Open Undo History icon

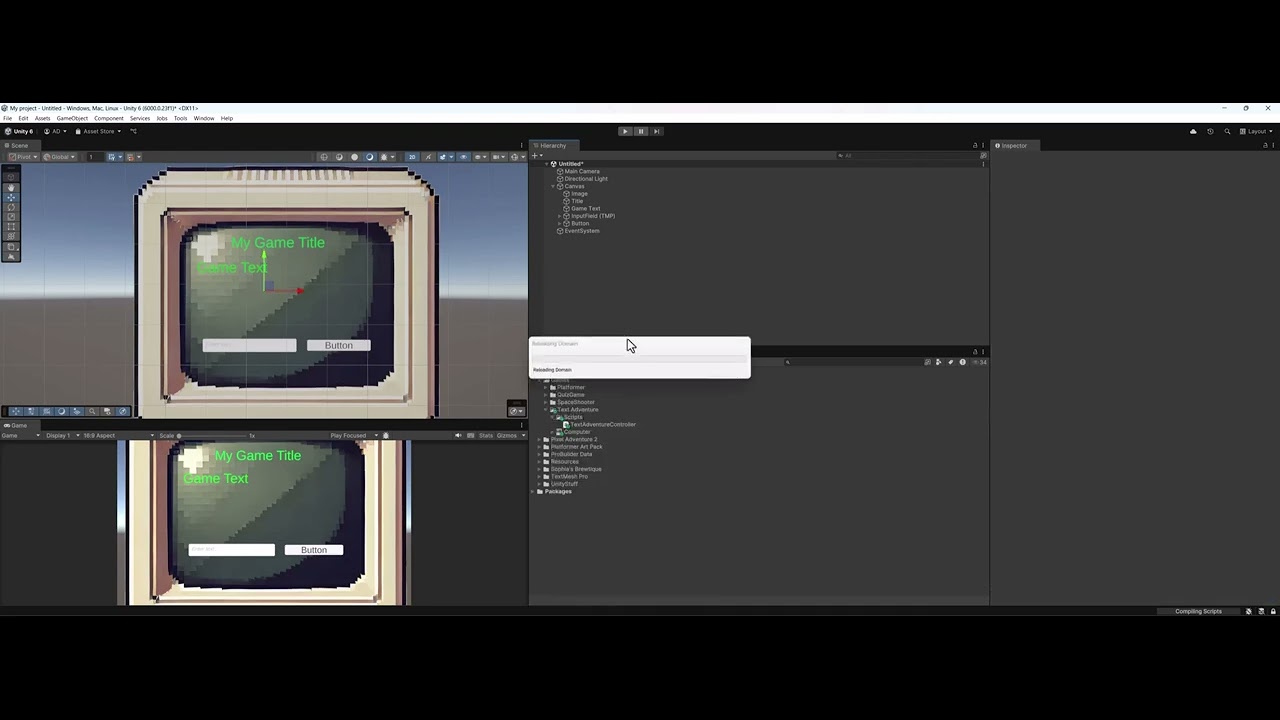(x=1210, y=131)
